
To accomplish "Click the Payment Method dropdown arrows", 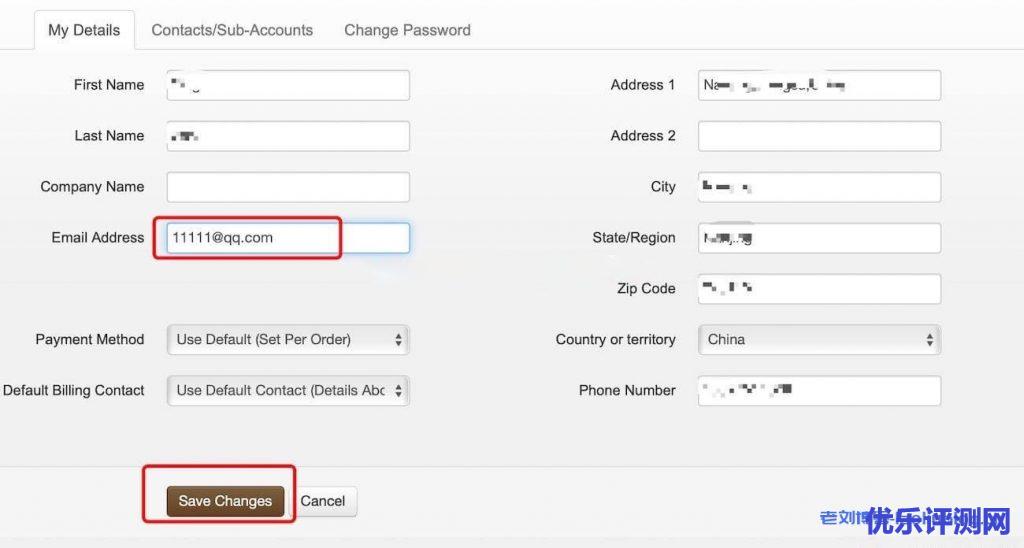I will [398, 340].
